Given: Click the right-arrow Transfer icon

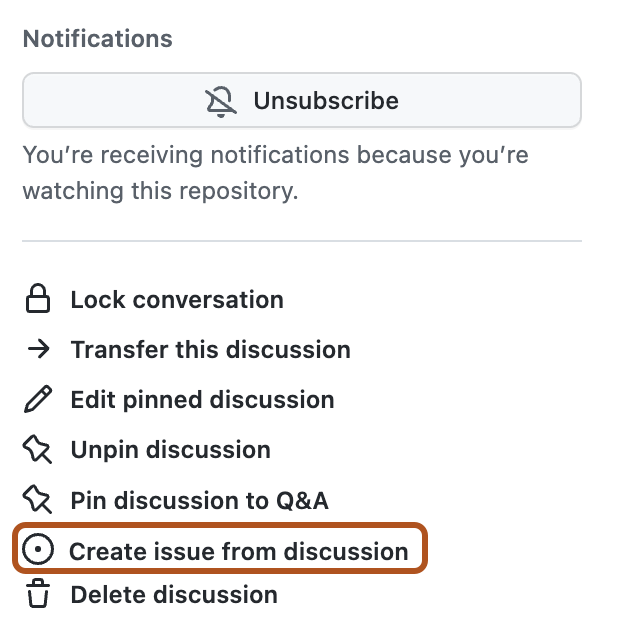Looking at the screenshot, I should click(38, 350).
